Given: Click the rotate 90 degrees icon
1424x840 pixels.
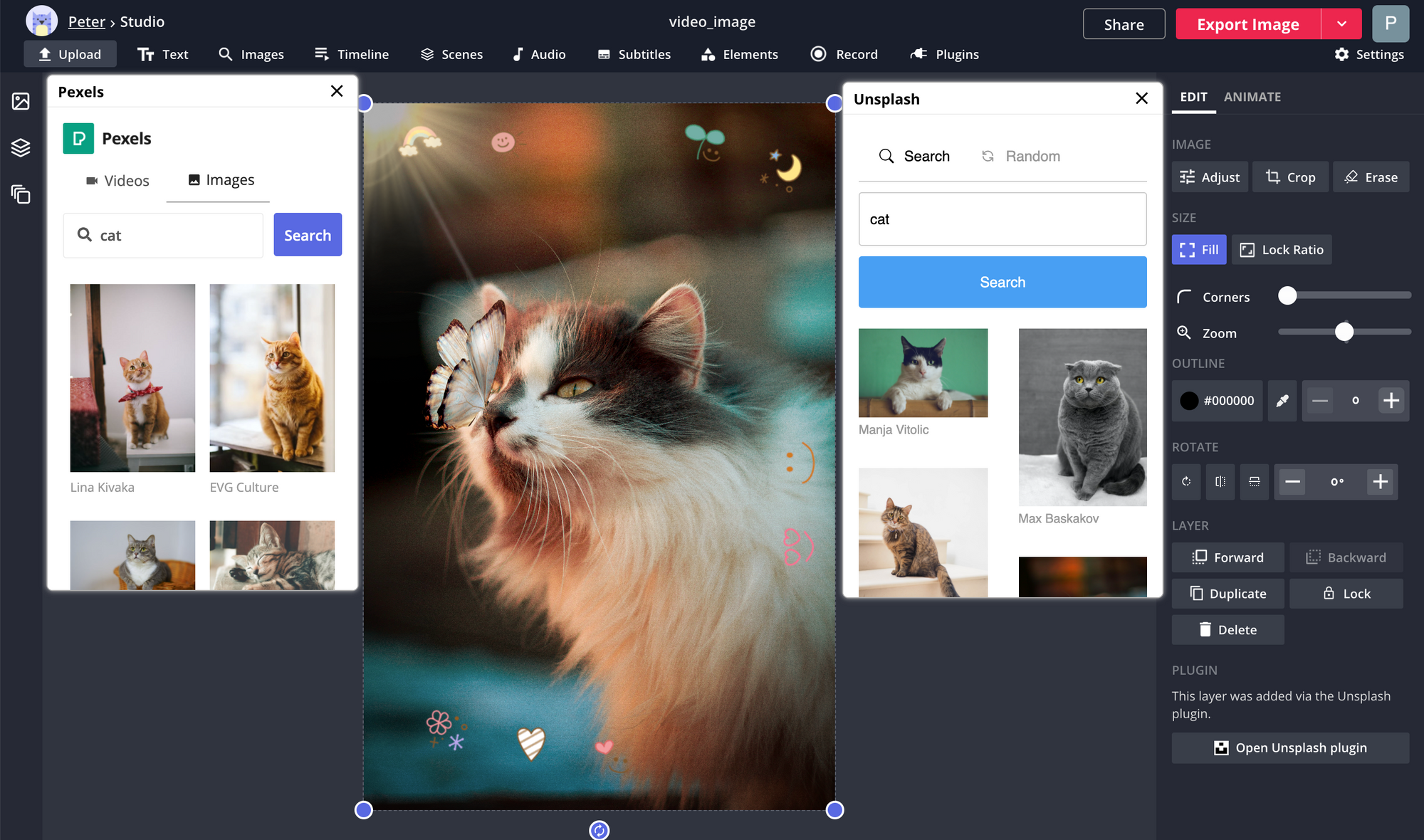Looking at the screenshot, I should point(1186,482).
